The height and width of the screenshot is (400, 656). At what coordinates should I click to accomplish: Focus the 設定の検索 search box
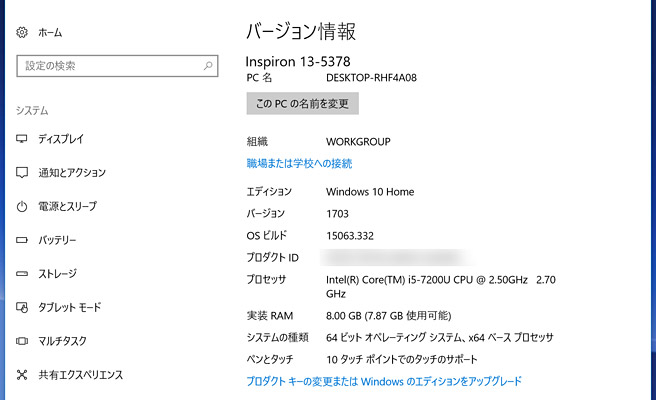tap(117, 66)
